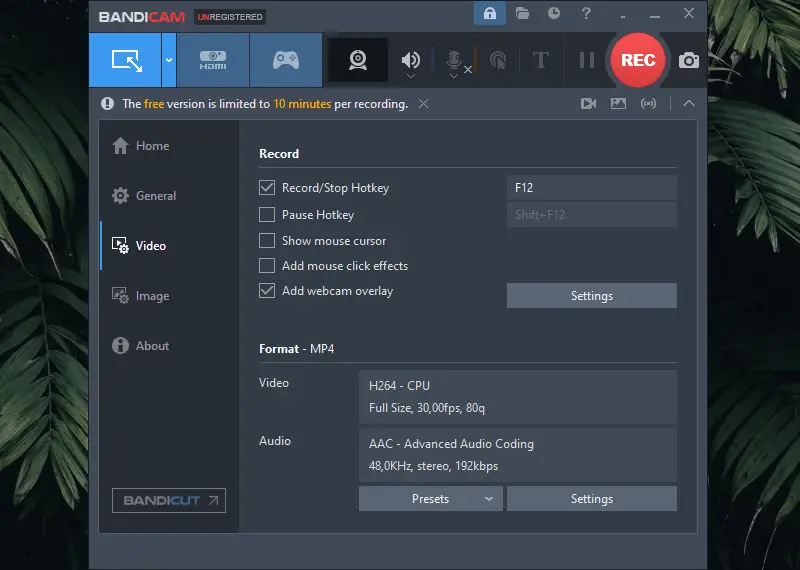
Task: Switch to HDMI device recording mode
Action: click(213, 60)
